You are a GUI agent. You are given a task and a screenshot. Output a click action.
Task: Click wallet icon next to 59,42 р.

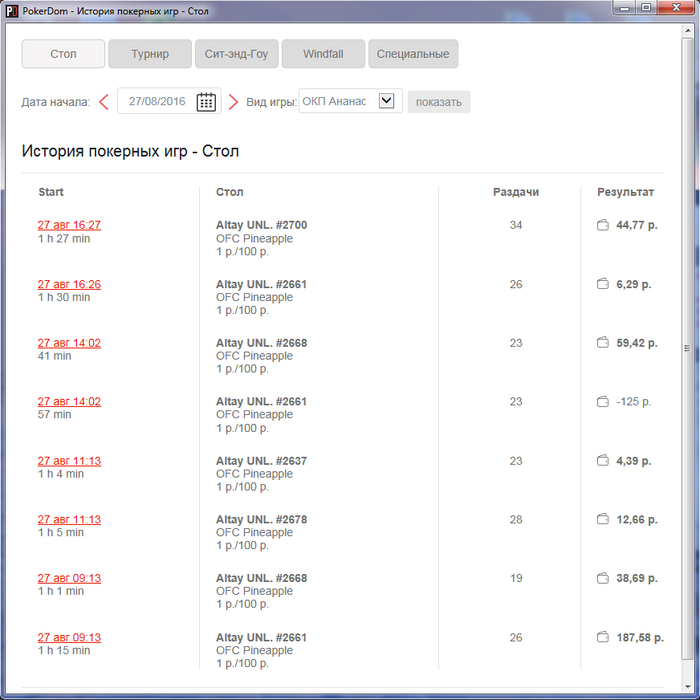tap(603, 343)
